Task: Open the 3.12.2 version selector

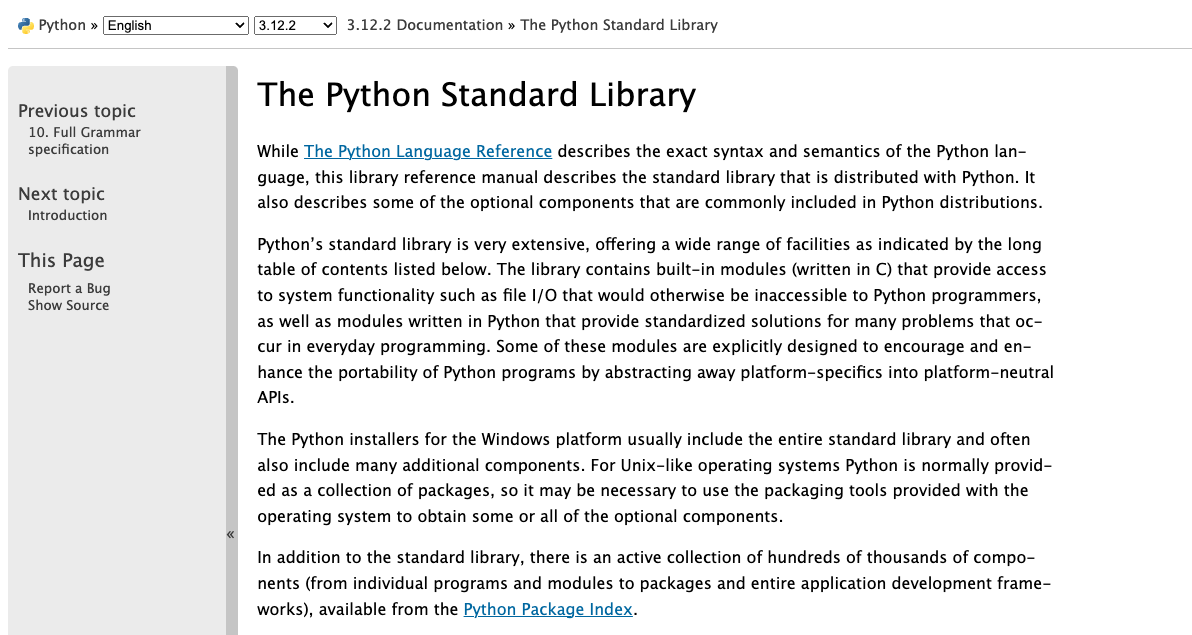Action: 295,25
